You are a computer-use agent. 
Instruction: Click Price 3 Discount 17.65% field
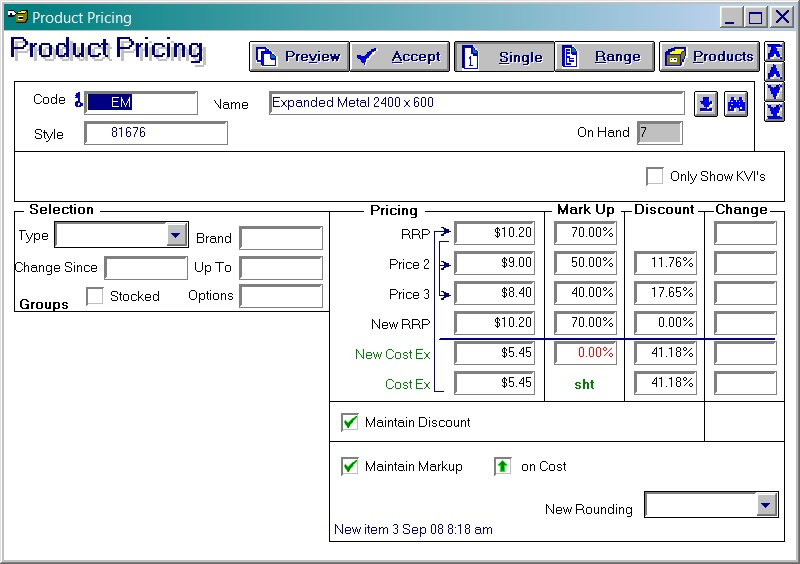(x=665, y=293)
